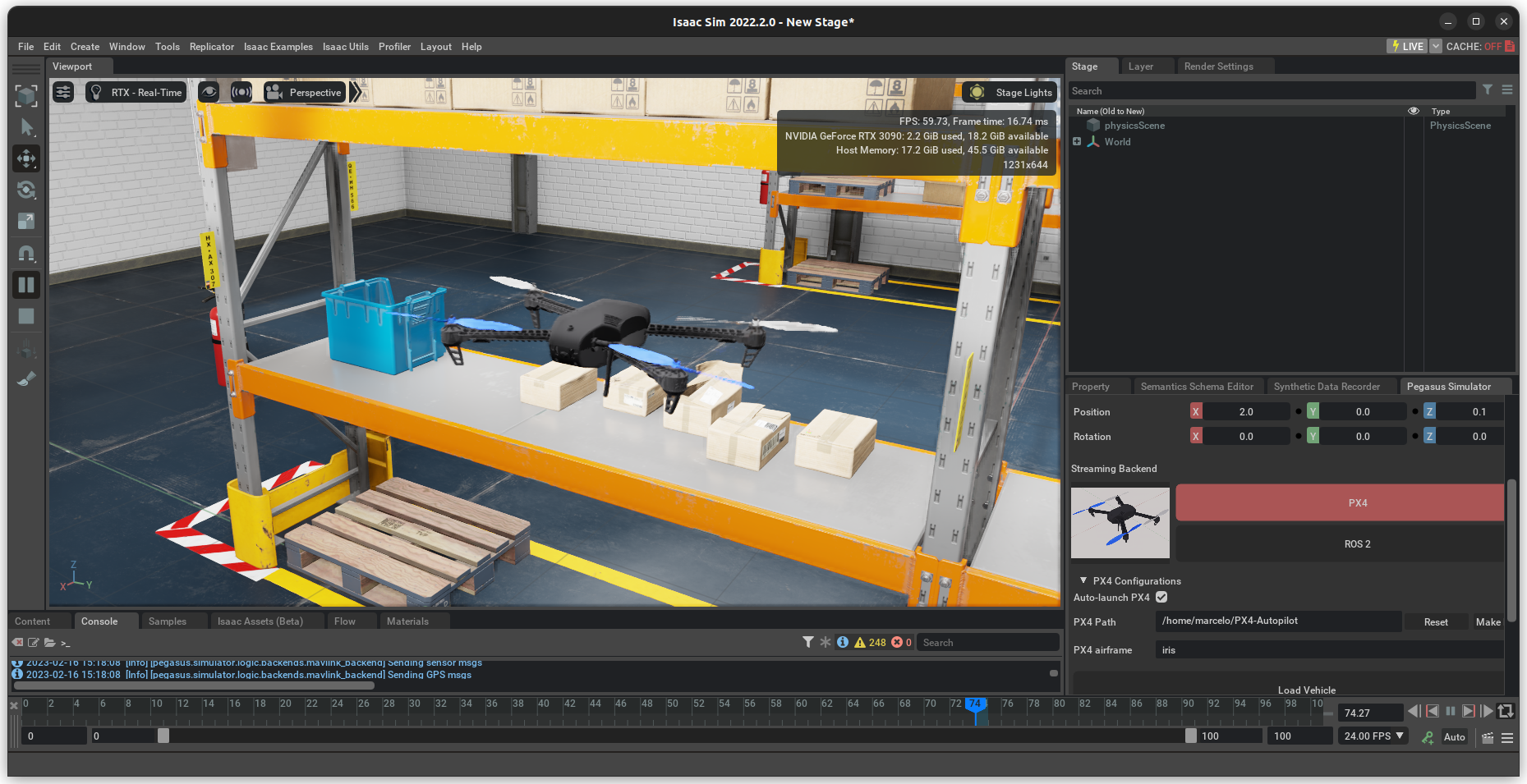Open the viewport settings gear icon
Image resolution: width=1527 pixels, height=784 pixels.
click(x=63, y=92)
